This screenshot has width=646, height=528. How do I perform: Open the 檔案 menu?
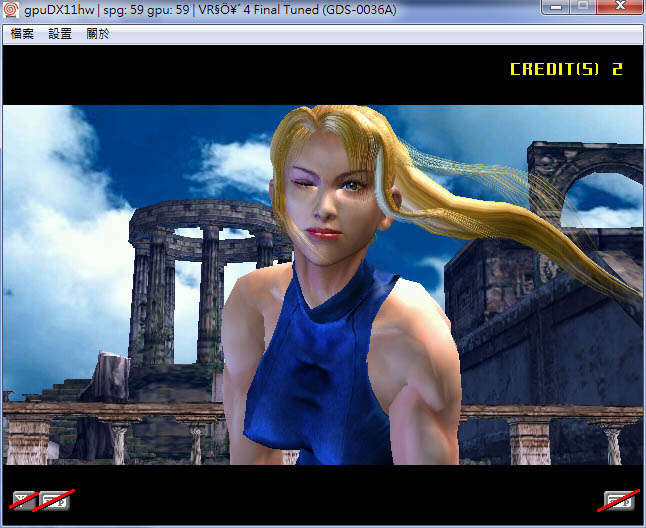pyautogui.click(x=22, y=34)
